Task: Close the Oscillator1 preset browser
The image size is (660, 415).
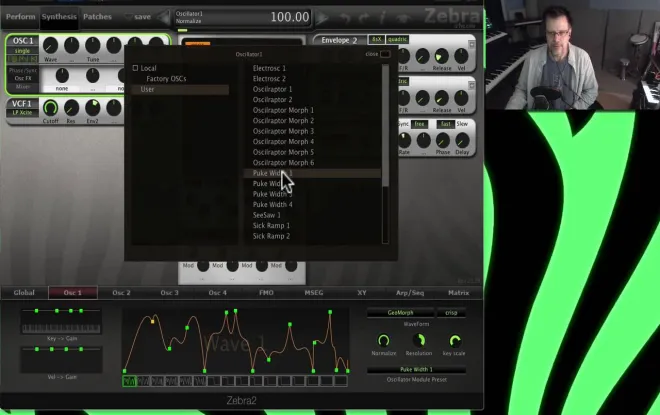Action: click(384, 54)
